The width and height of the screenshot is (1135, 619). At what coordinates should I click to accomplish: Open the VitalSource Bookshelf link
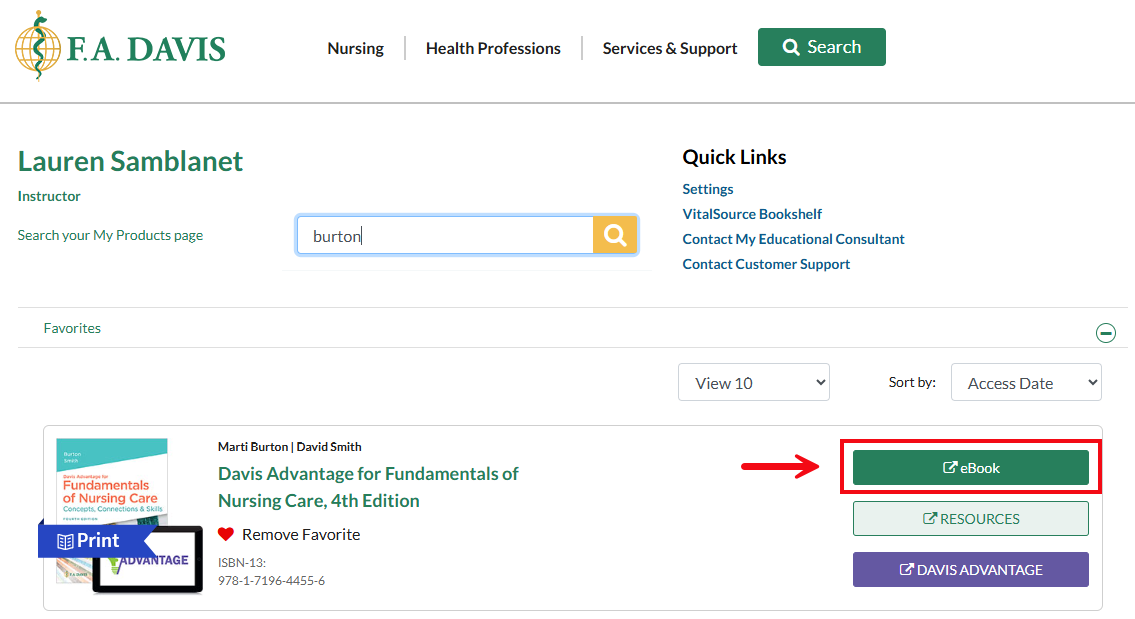pyautogui.click(x=752, y=214)
